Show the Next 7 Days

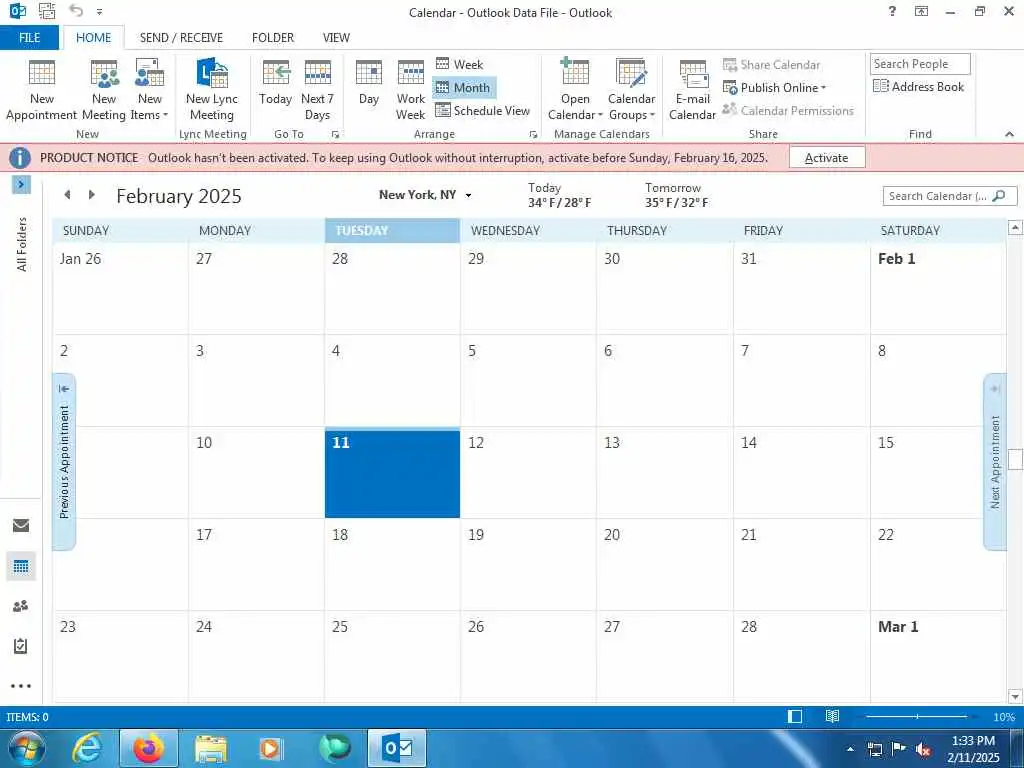click(x=317, y=89)
